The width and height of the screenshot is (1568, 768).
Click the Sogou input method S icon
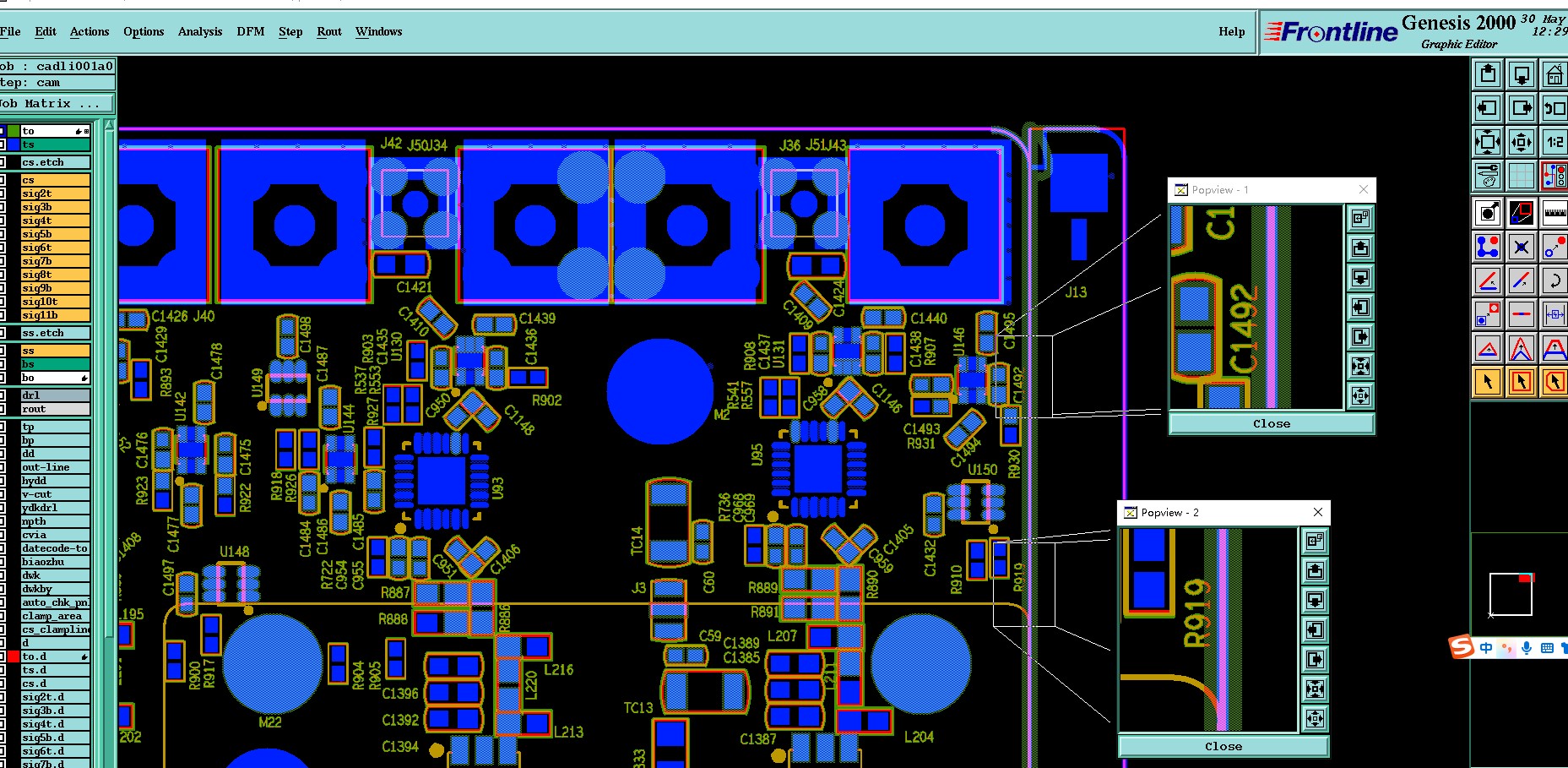pos(1462,647)
